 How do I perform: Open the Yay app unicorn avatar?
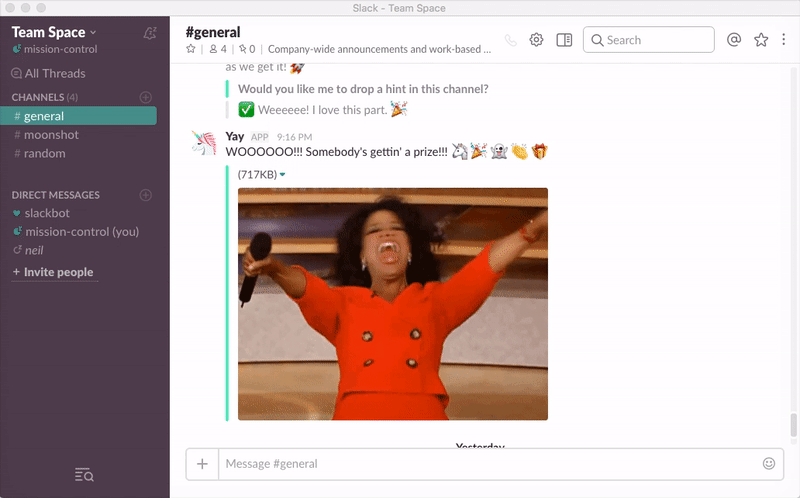pyautogui.click(x=204, y=143)
